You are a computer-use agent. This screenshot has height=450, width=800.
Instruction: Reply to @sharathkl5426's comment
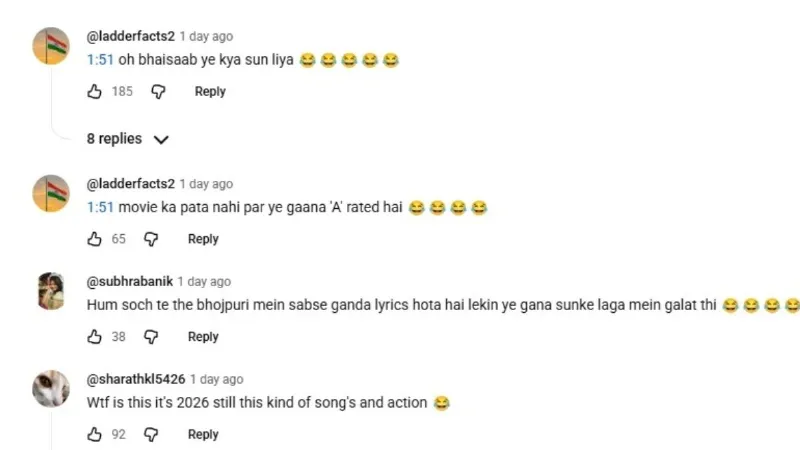point(203,435)
